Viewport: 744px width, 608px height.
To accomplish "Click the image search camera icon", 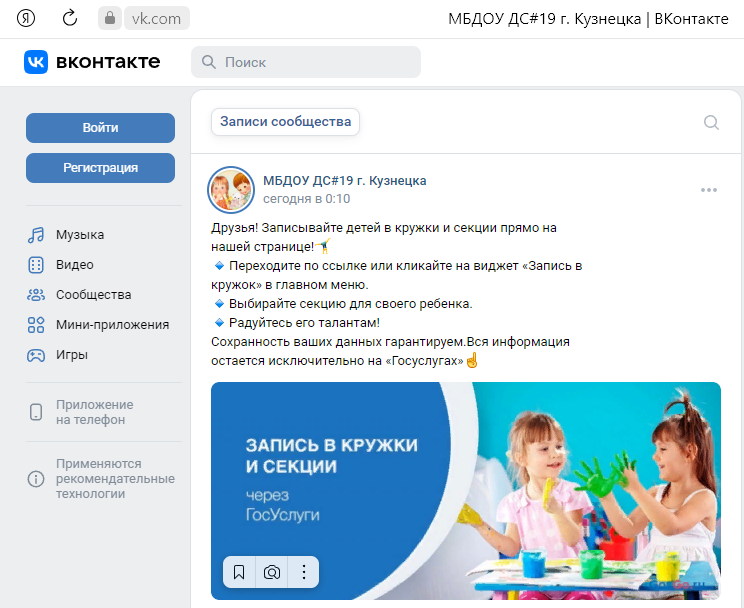I will (x=272, y=572).
